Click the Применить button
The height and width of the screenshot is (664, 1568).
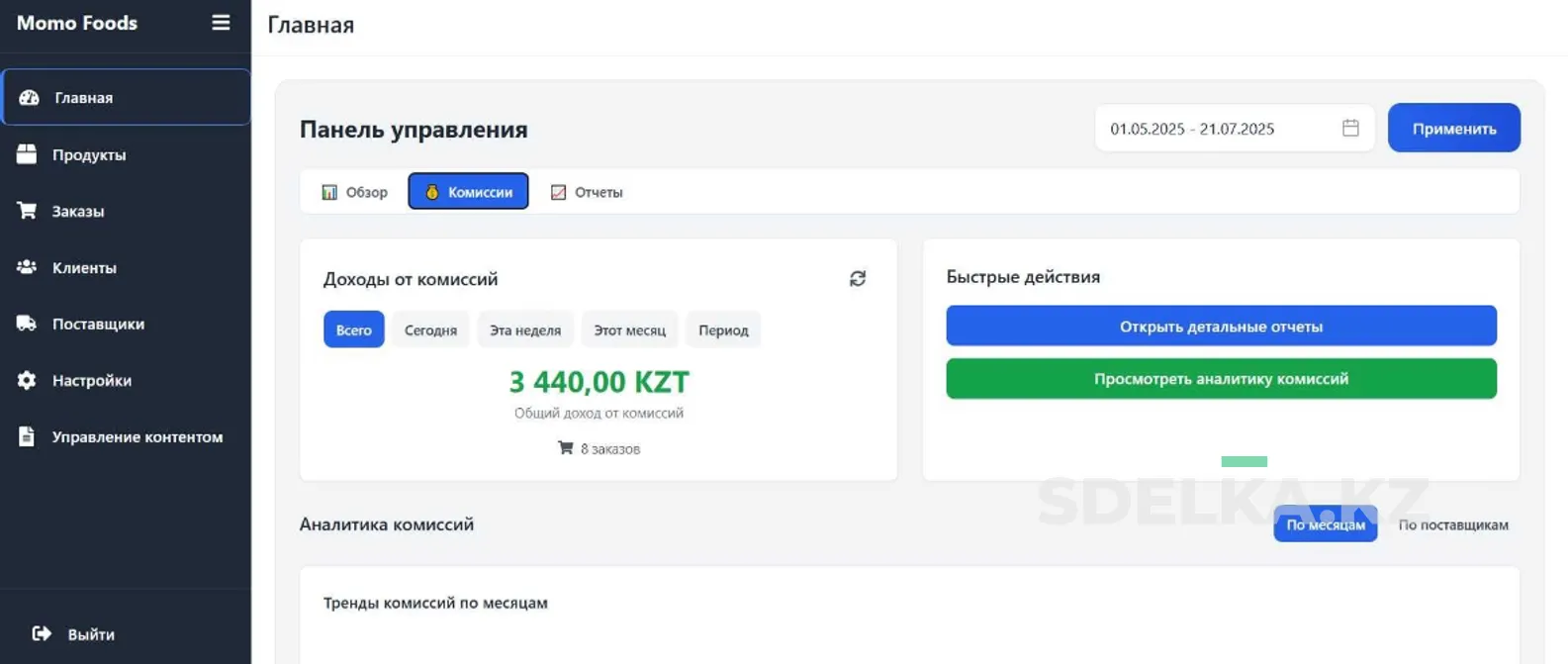point(1453,128)
